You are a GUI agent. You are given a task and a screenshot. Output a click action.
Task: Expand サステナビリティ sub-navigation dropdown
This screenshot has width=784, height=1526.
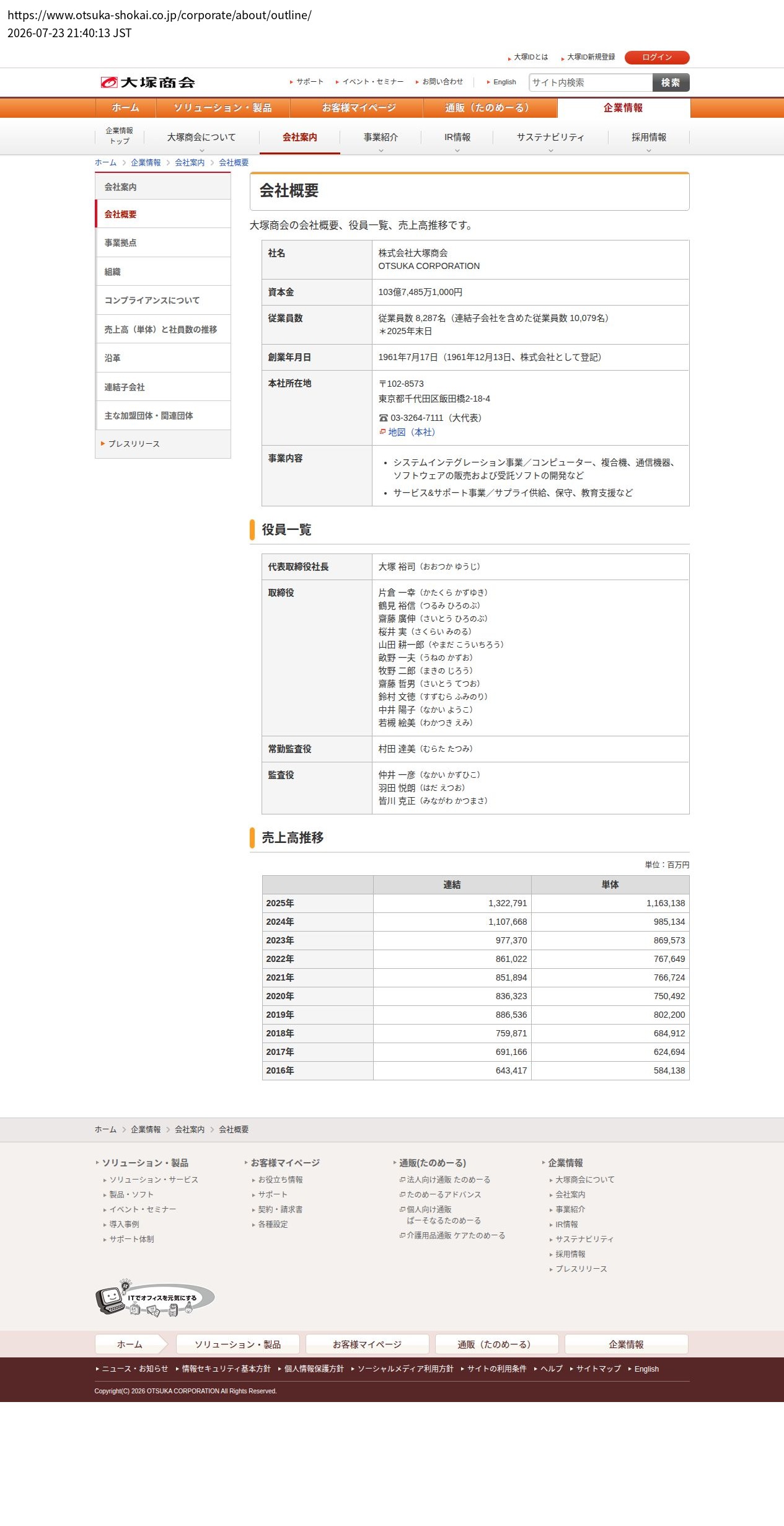[x=550, y=138]
